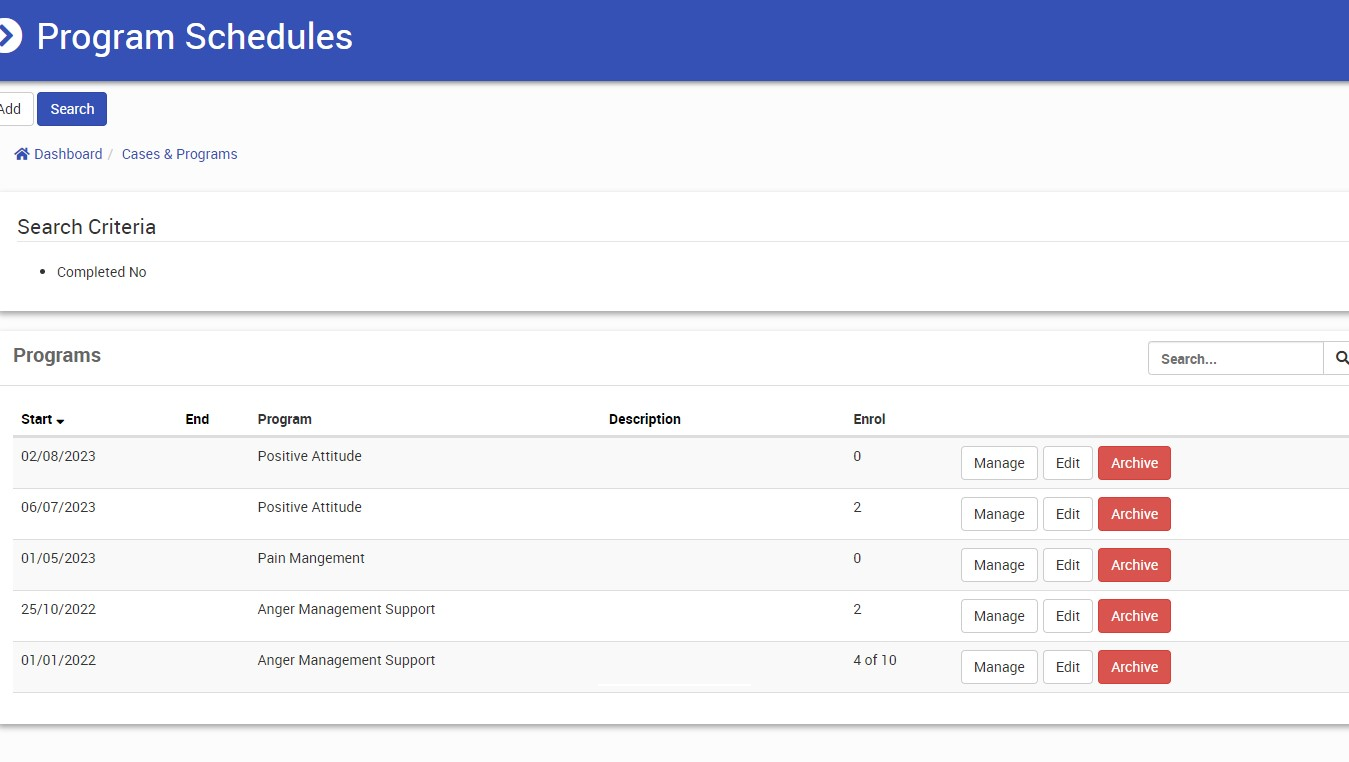The width and height of the screenshot is (1349, 762).
Task: Archive the Pain Mangement program
Action: point(1133,565)
